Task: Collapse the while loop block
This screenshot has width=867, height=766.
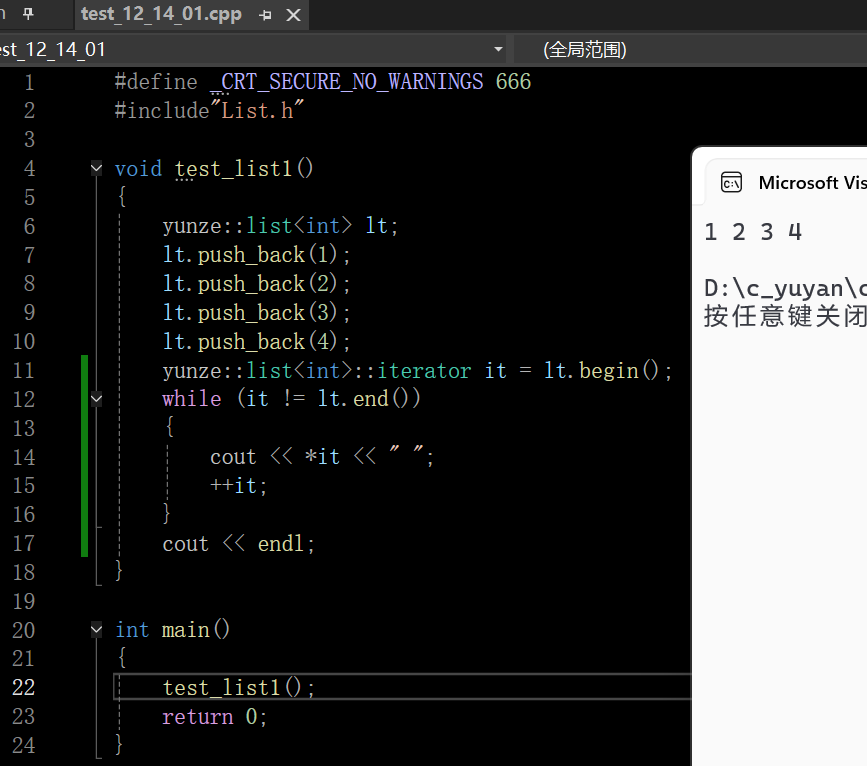Action: coord(96,398)
